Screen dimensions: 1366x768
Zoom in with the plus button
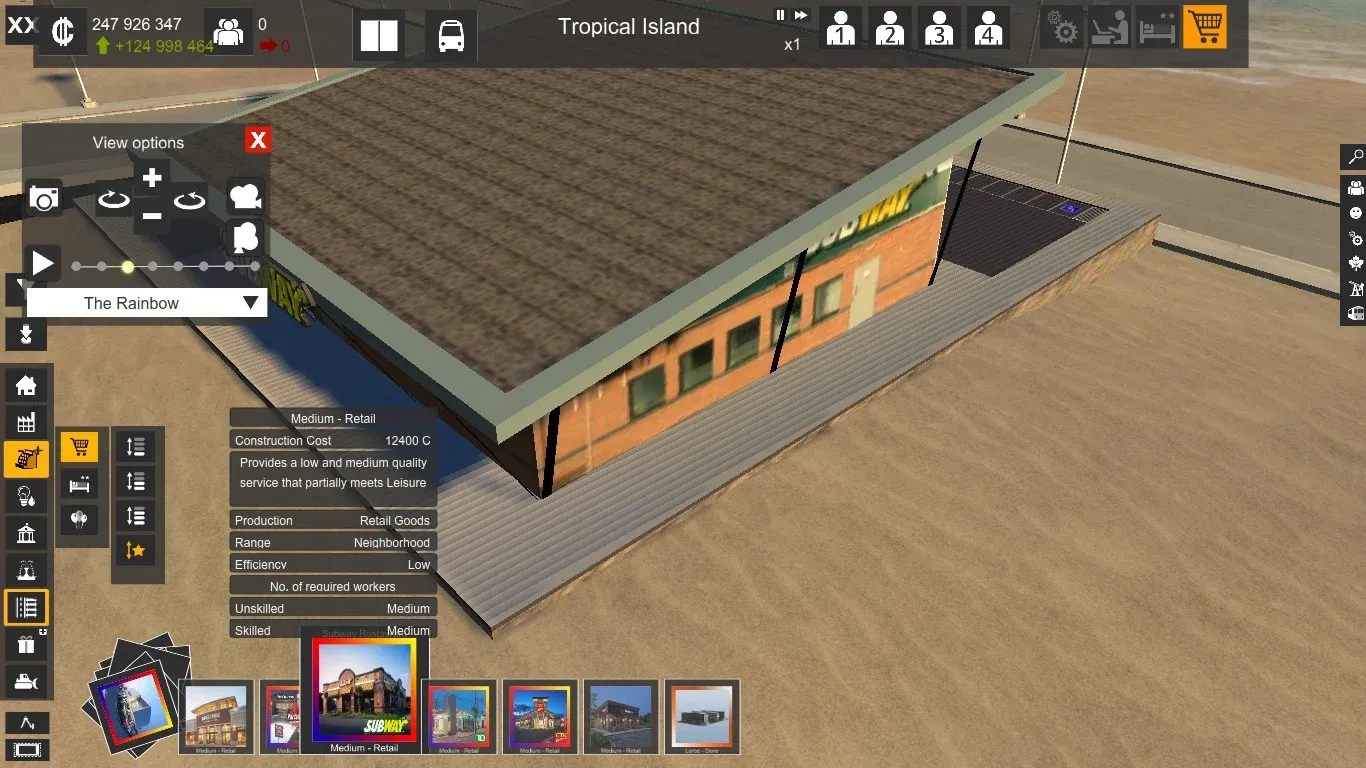pos(152,179)
